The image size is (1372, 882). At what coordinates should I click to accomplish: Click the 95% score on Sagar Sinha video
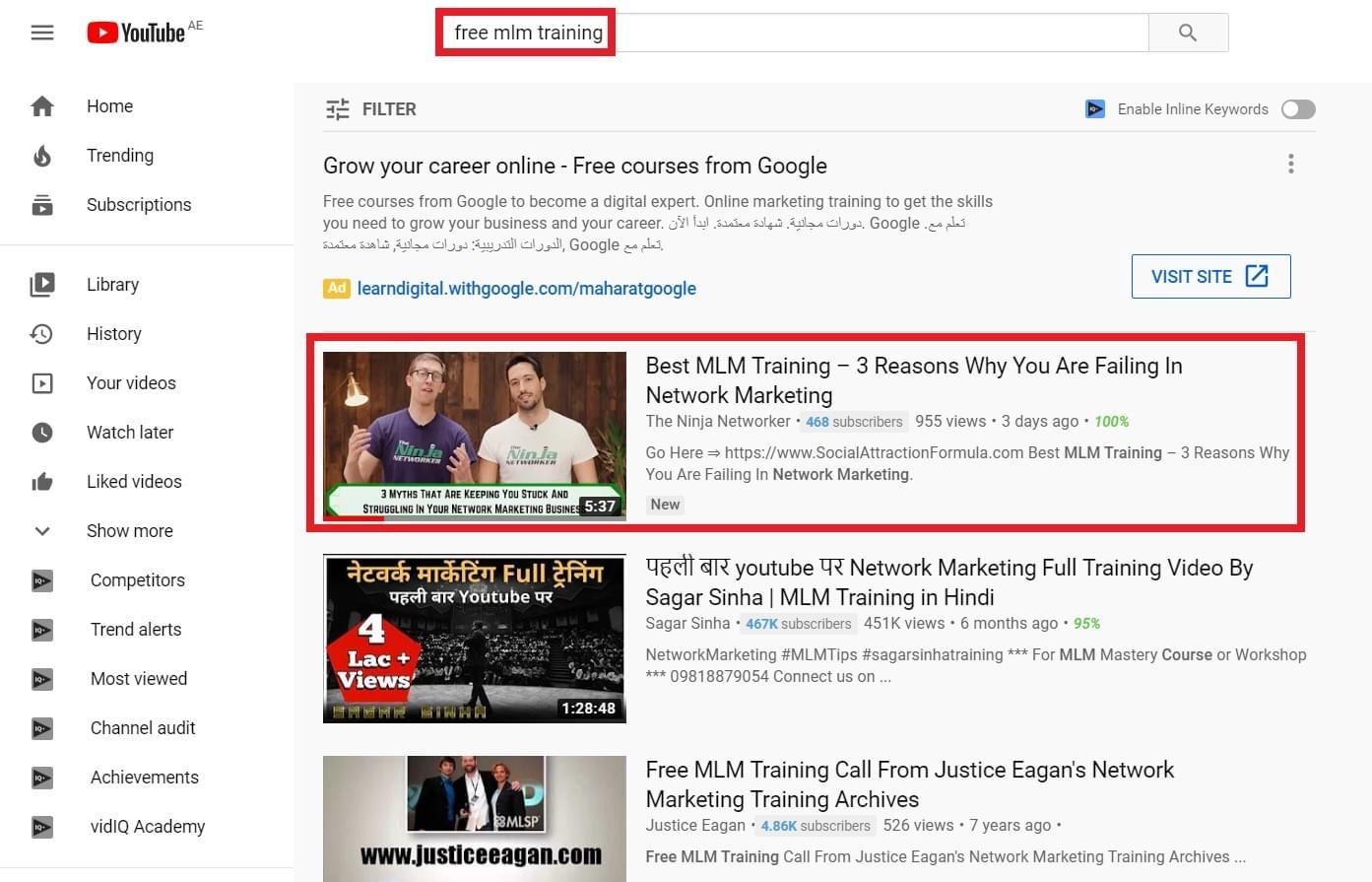1087,624
